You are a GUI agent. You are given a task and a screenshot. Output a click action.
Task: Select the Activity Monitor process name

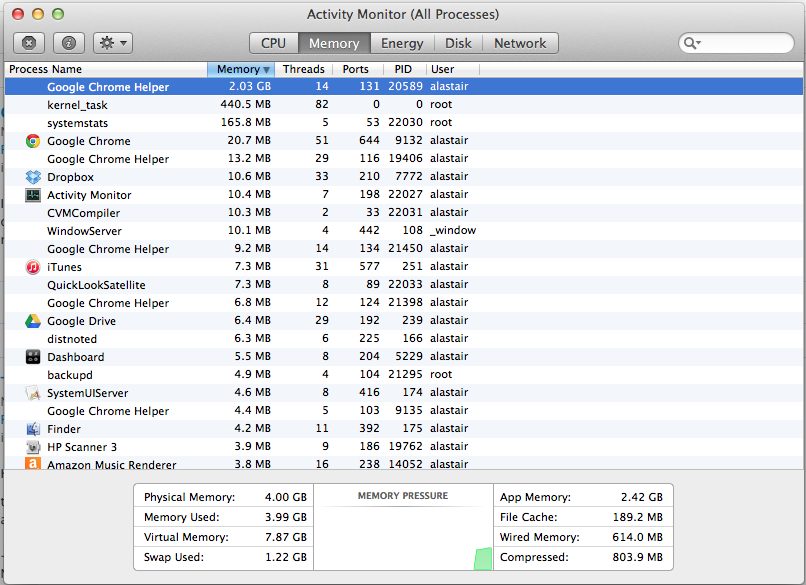tap(89, 195)
